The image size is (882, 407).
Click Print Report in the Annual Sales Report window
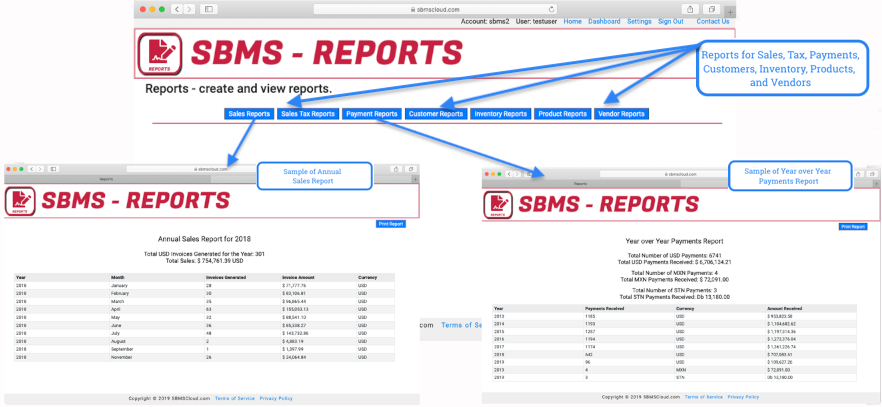[x=390, y=224]
